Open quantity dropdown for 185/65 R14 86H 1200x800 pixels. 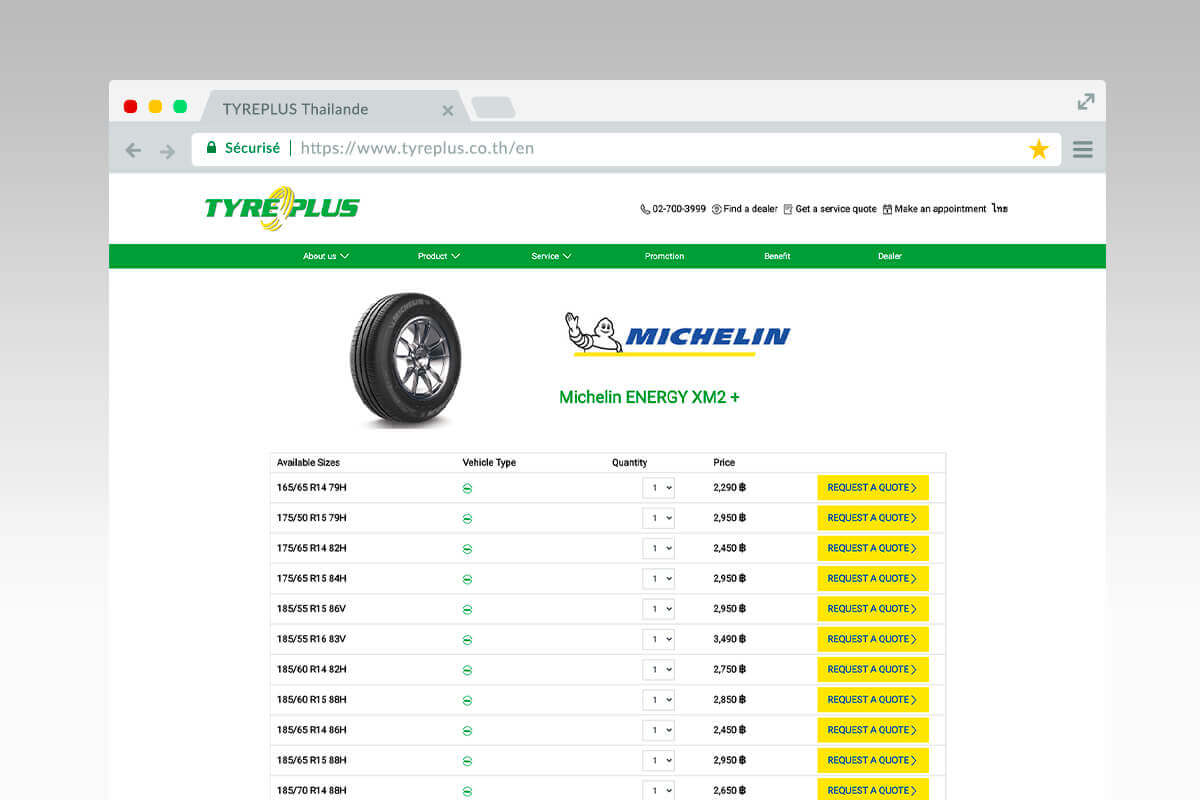click(x=658, y=730)
